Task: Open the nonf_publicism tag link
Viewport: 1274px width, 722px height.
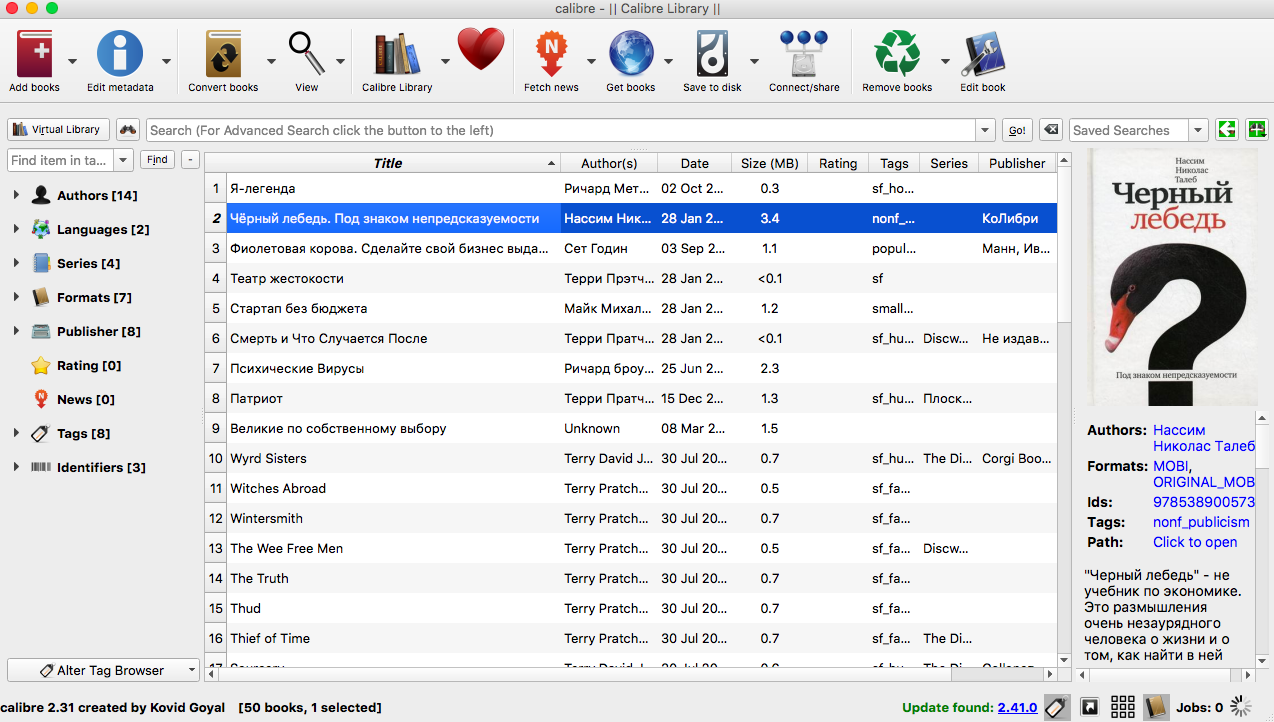Action: [x=1201, y=522]
